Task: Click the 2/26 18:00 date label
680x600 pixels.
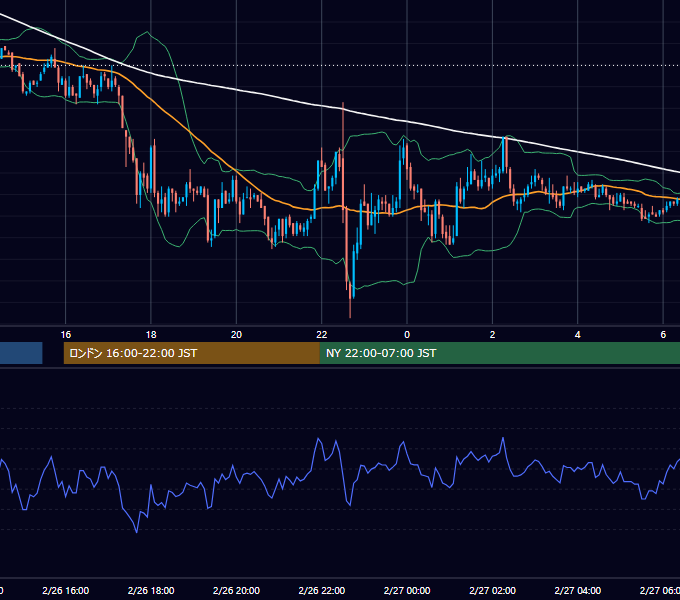Action: click(151, 590)
